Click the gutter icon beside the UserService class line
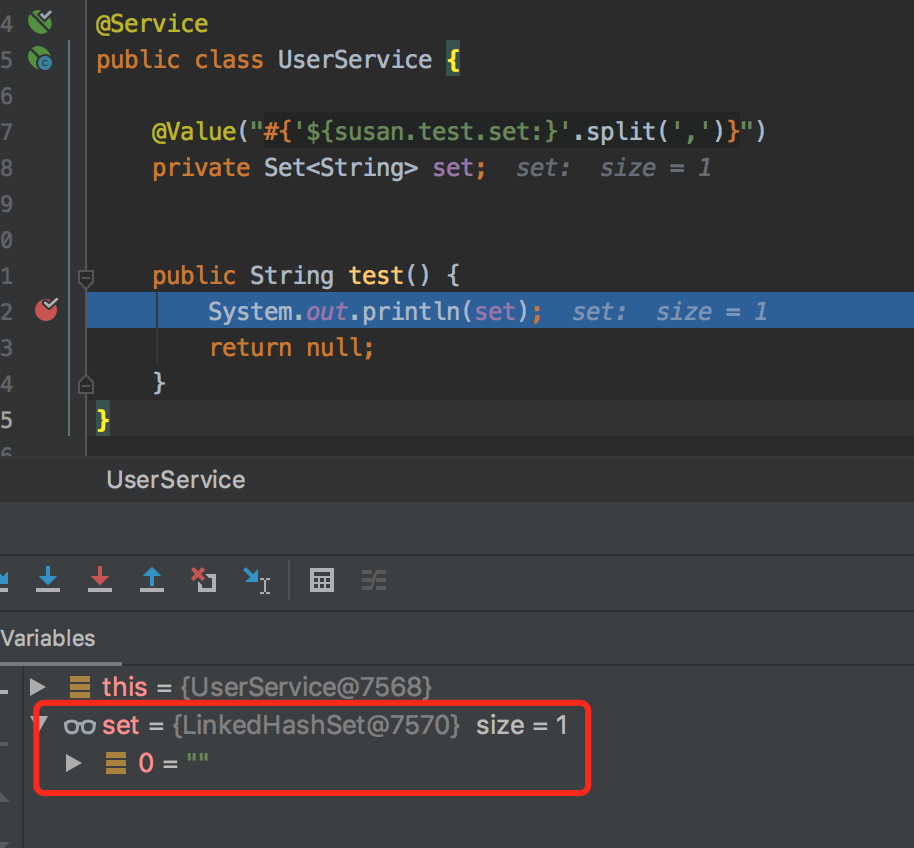This screenshot has height=848, width=914. coord(40,59)
